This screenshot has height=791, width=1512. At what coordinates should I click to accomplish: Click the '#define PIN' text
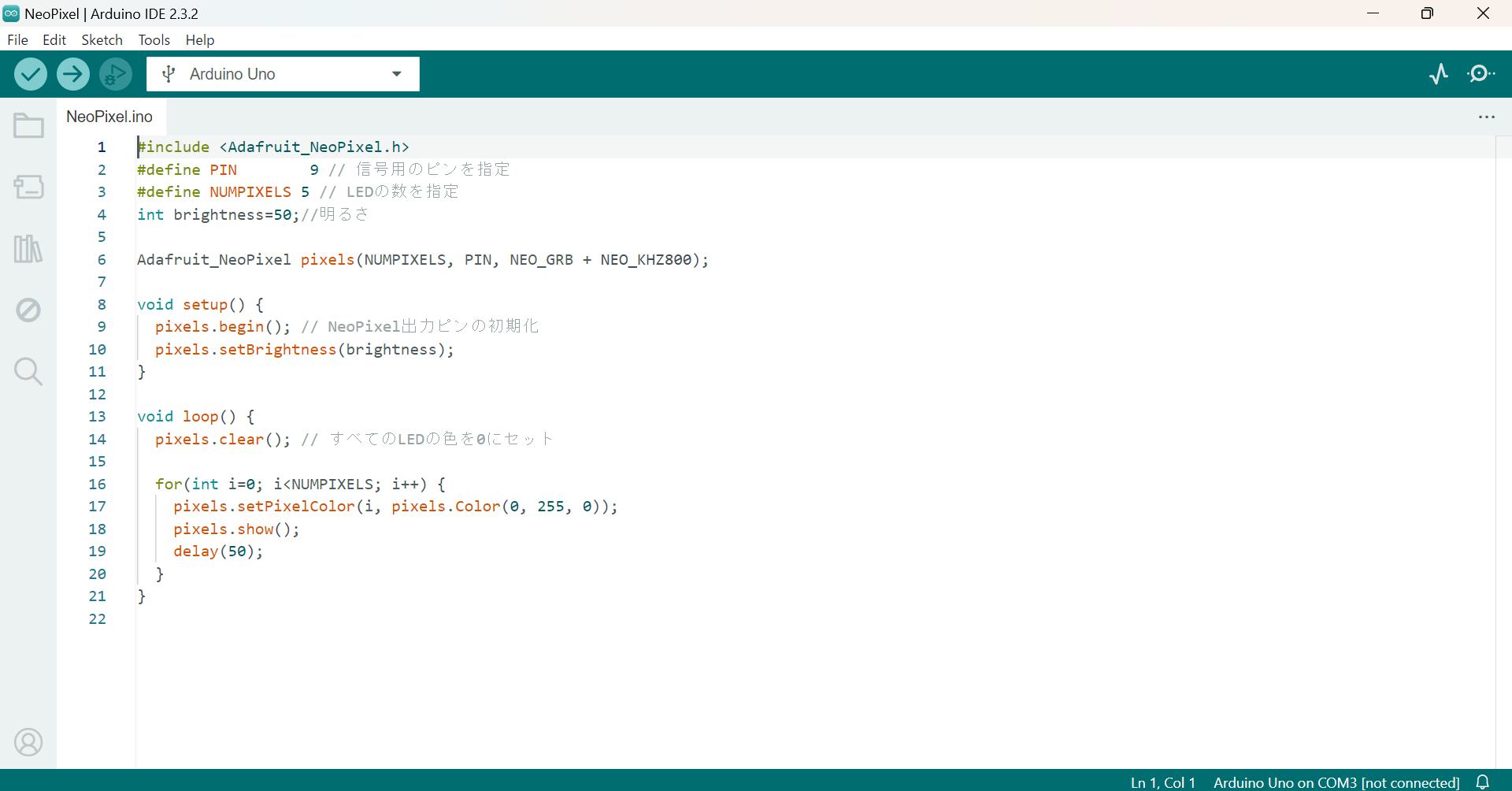coord(187,169)
